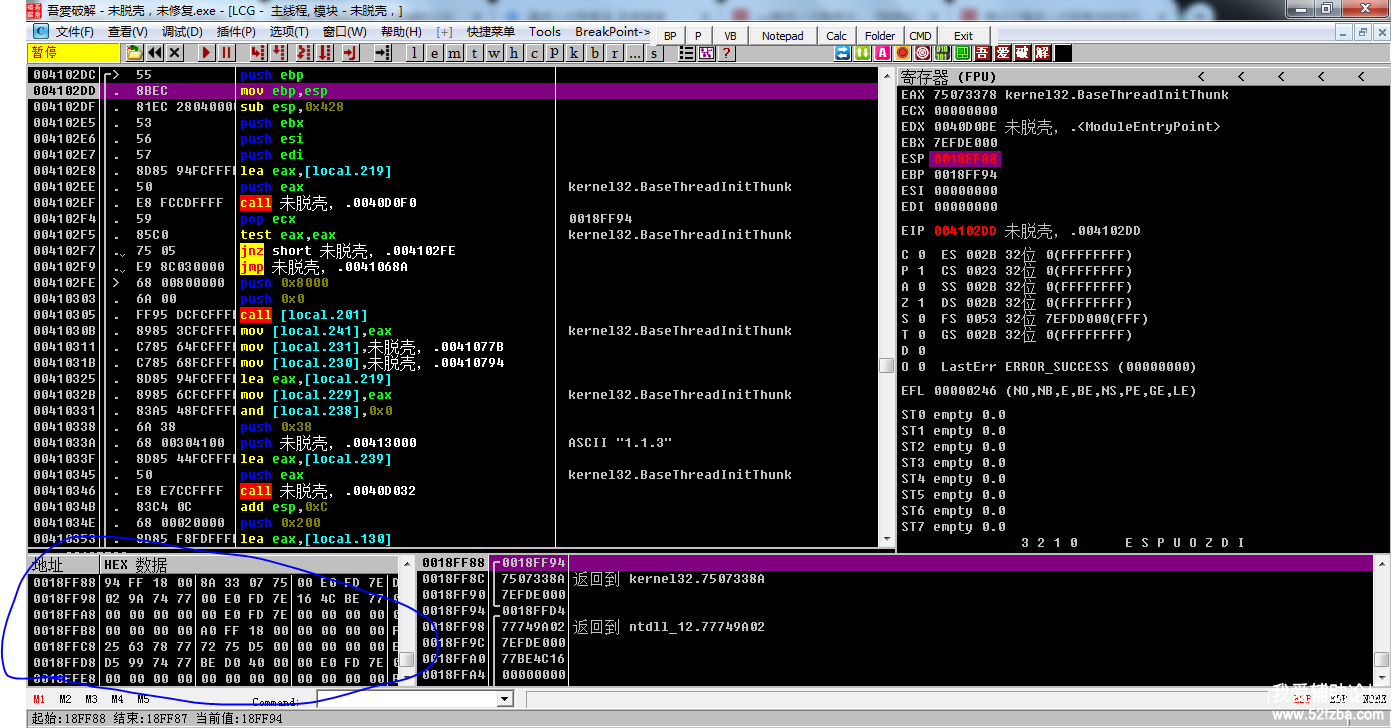Click the Step Over toolbar icon
Screen dimensions: 1391x728
coord(277,53)
